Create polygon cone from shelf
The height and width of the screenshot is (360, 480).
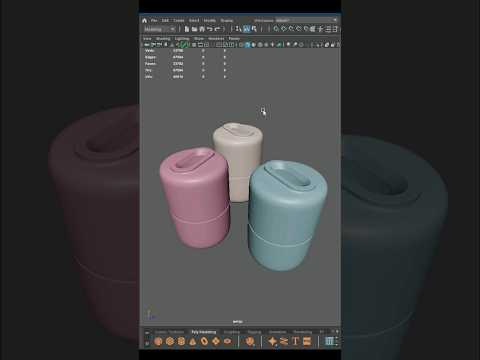(193, 341)
